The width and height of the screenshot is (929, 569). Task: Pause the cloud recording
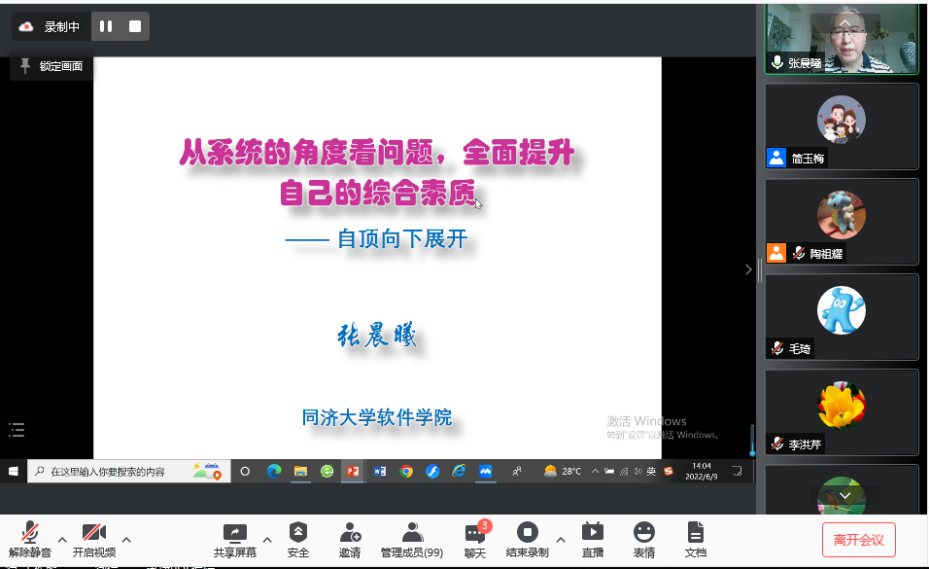[x=106, y=27]
